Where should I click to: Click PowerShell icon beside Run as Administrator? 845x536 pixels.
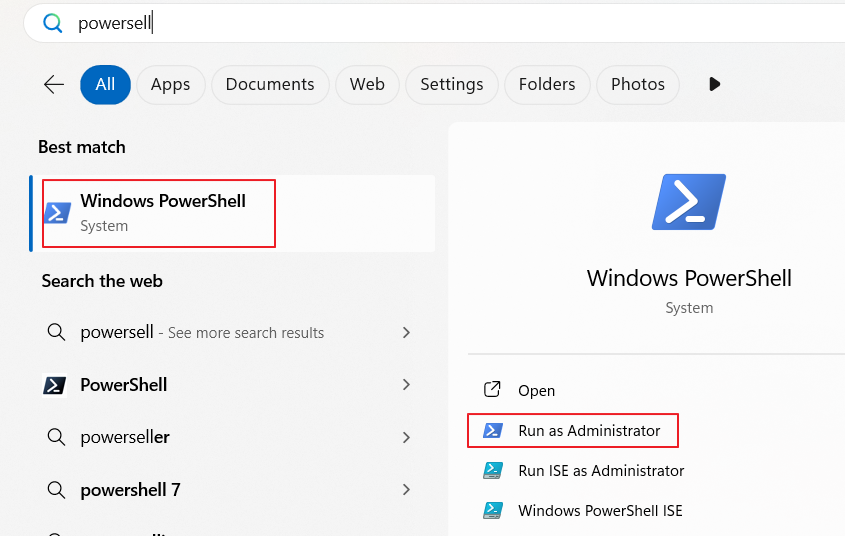pyautogui.click(x=493, y=430)
